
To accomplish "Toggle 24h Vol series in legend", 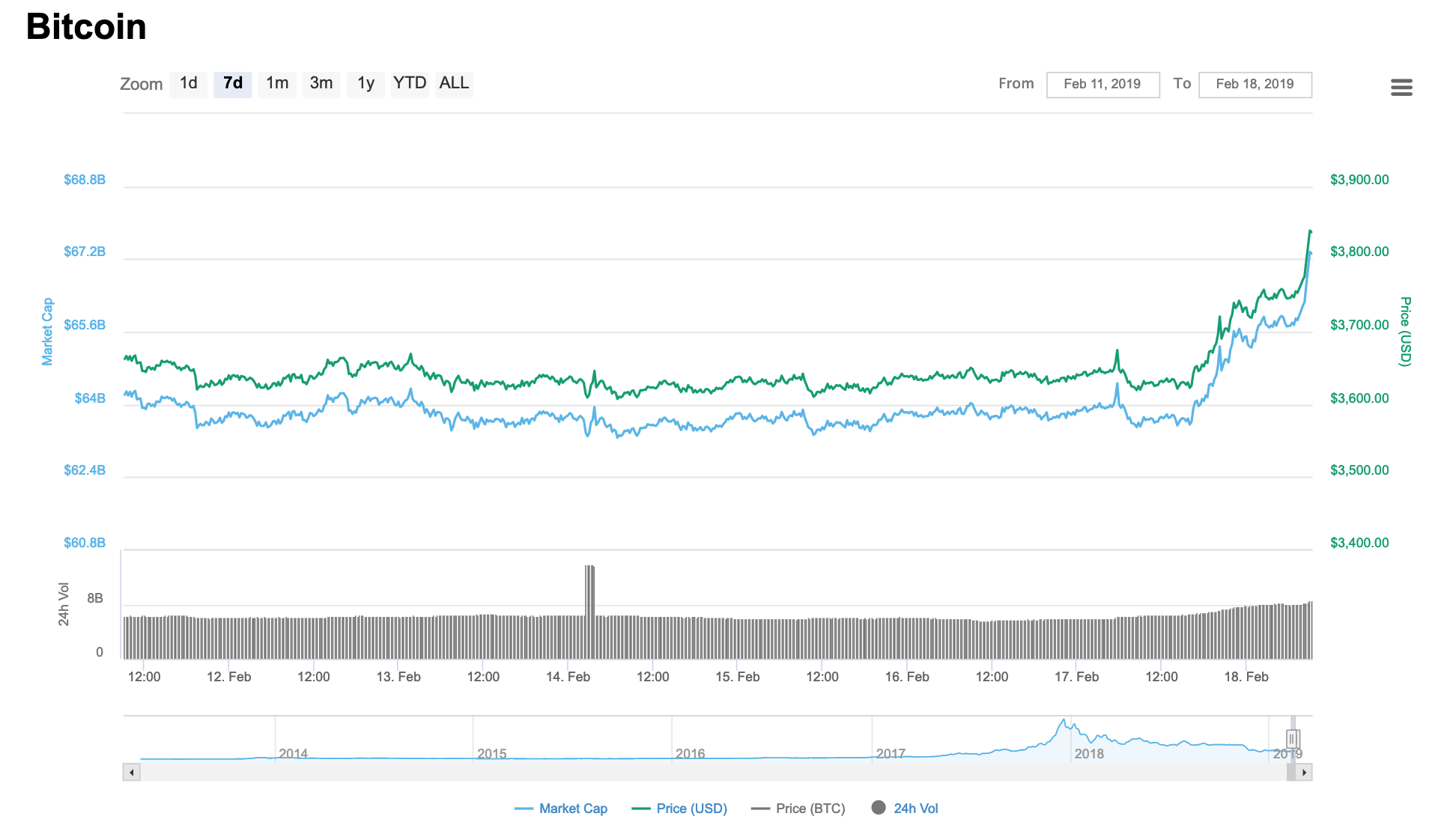I will coord(905,809).
